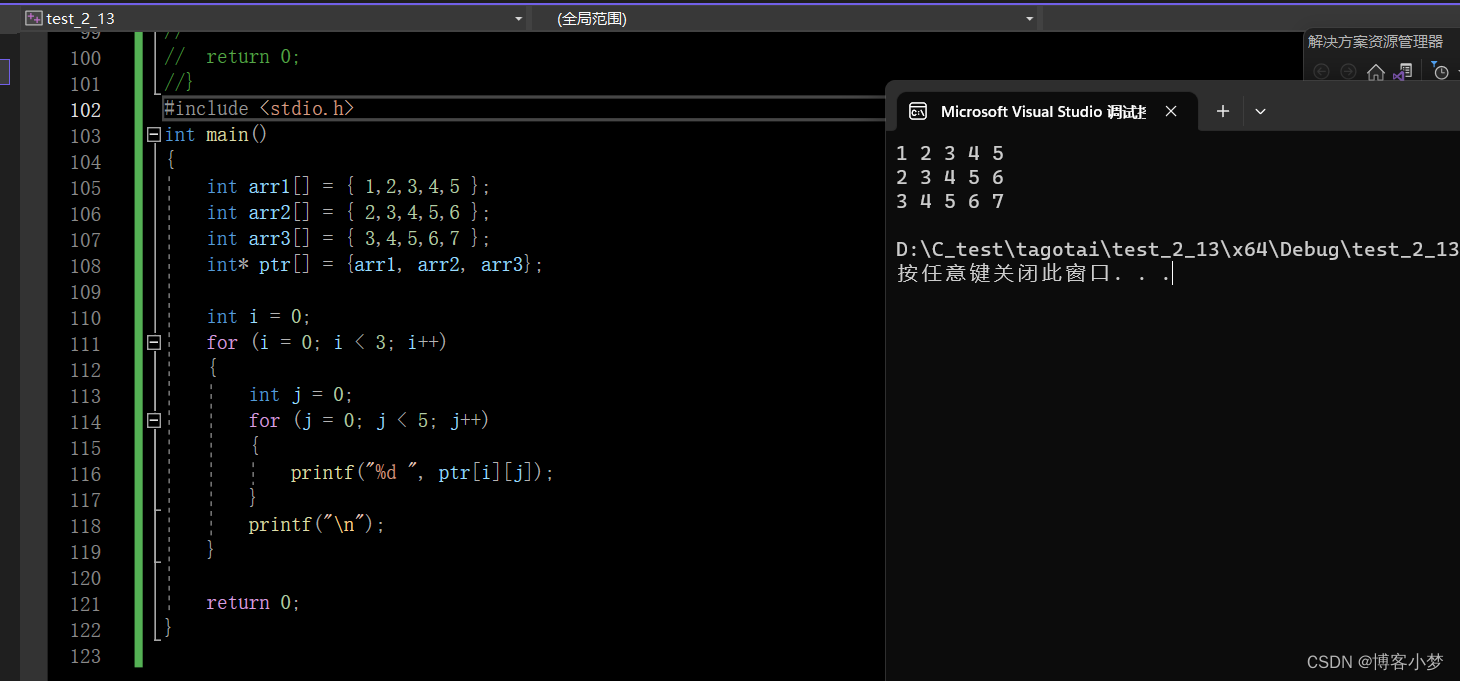The image size is (1460, 681).
Task: Click the #include <stdio.h> line
Action: point(259,108)
